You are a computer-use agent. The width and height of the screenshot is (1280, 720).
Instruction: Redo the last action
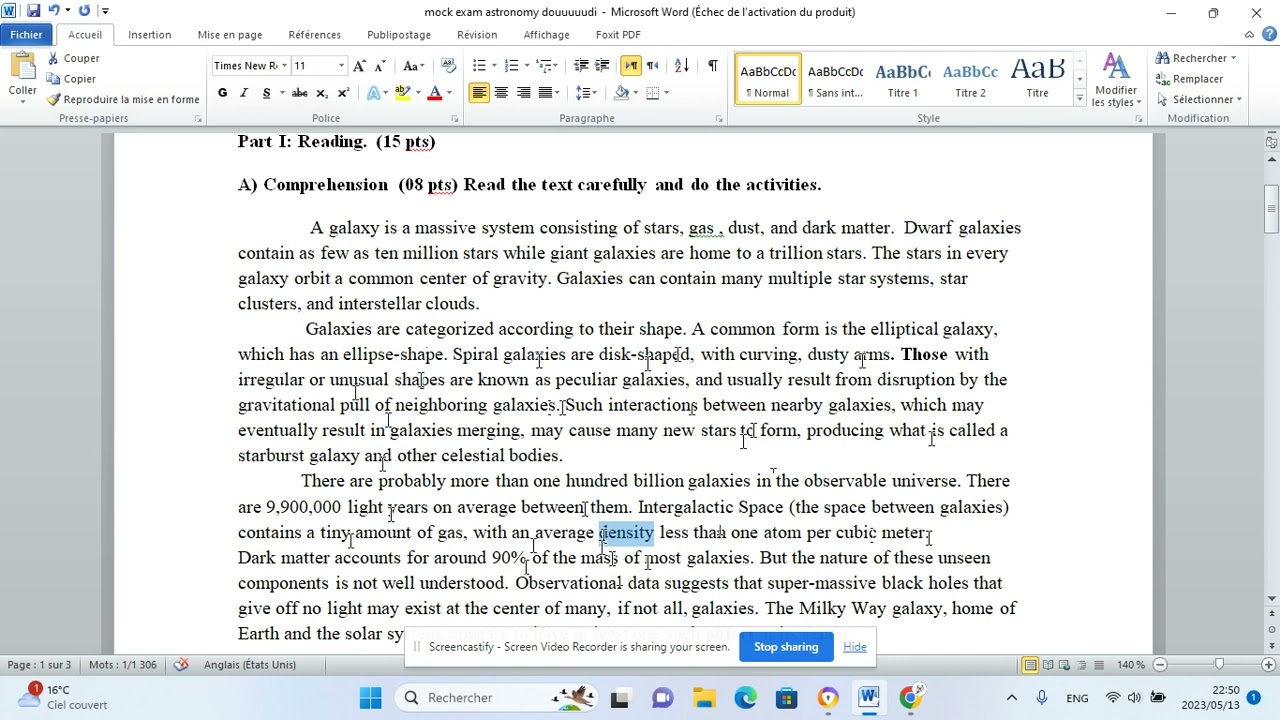click(x=84, y=12)
